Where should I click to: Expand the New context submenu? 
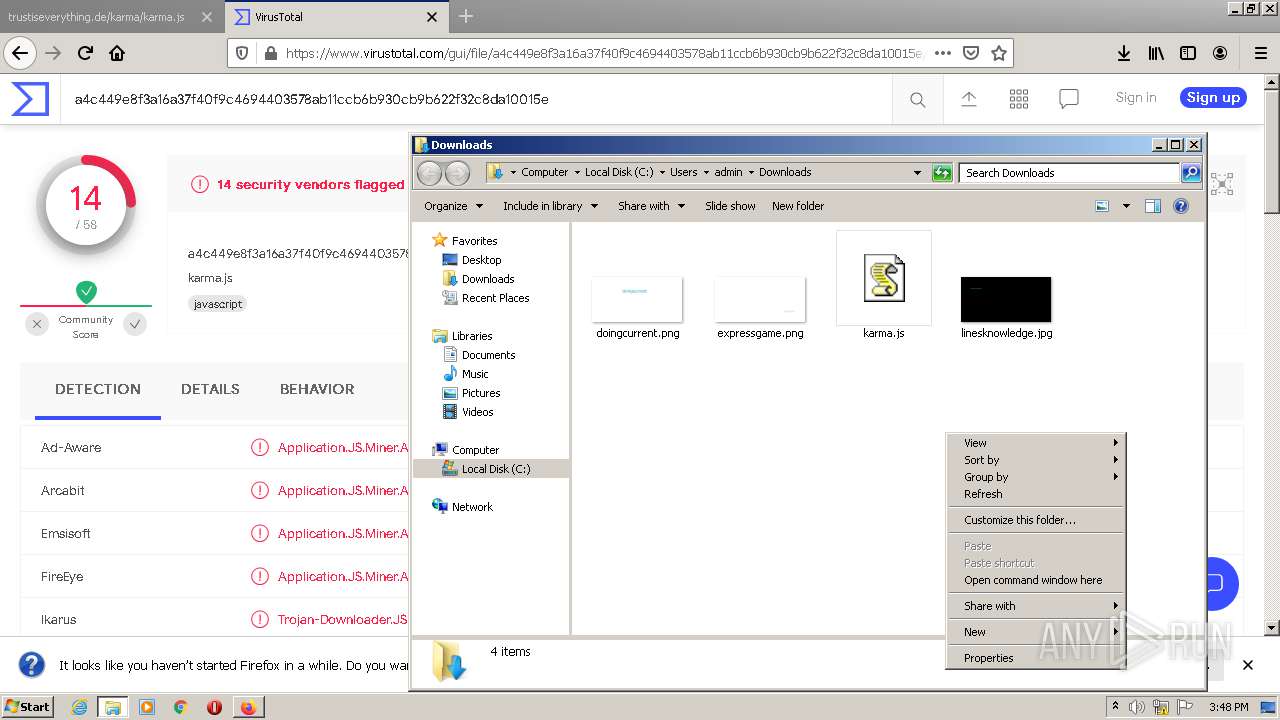1035,632
